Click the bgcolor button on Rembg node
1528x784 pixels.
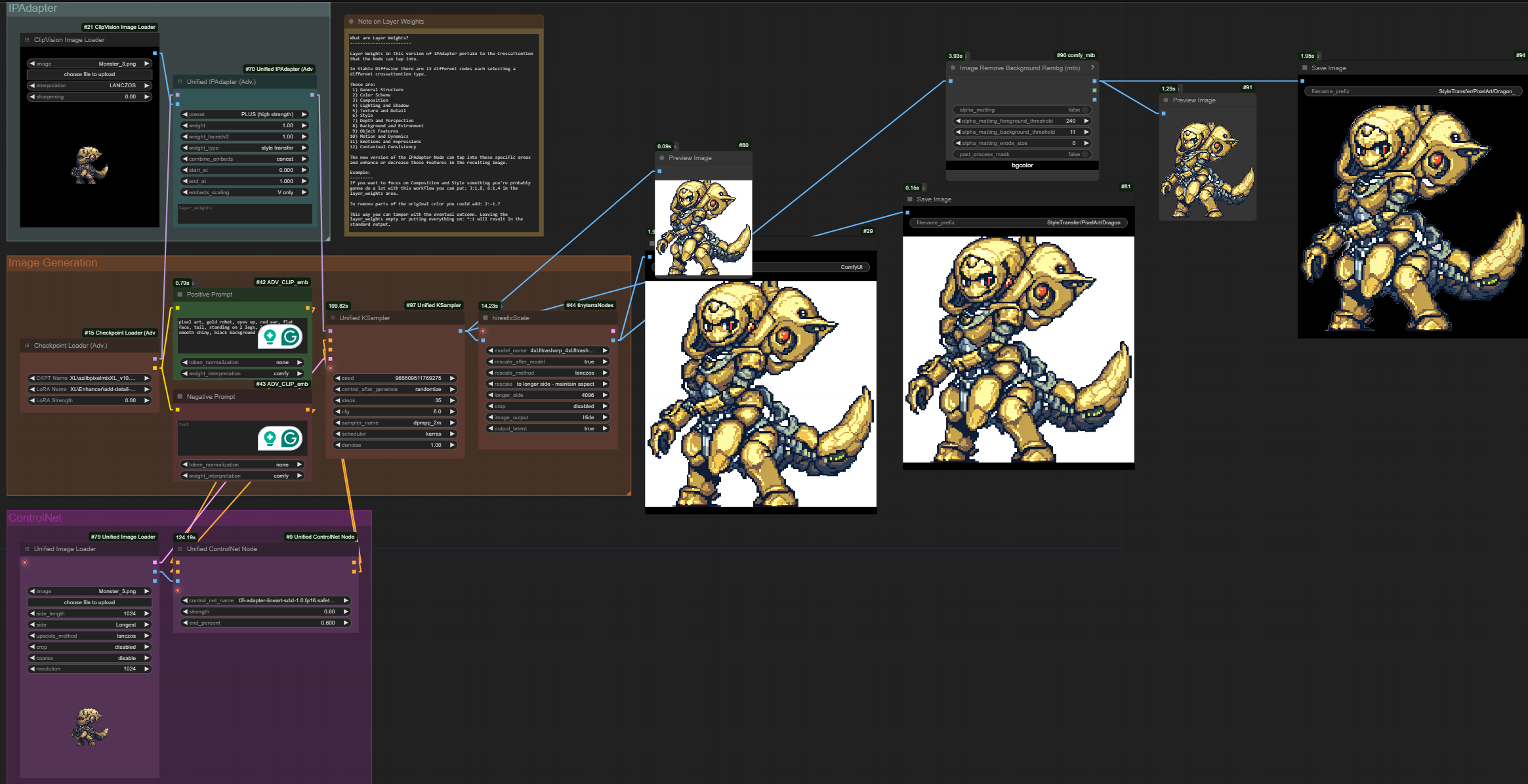coord(1022,165)
